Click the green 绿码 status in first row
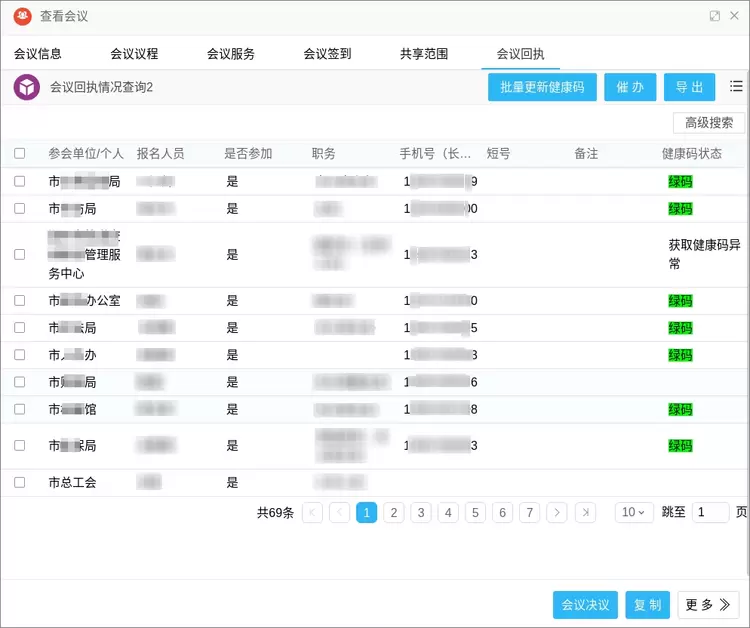Screen dimensions: 750x628 tap(680, 182)
